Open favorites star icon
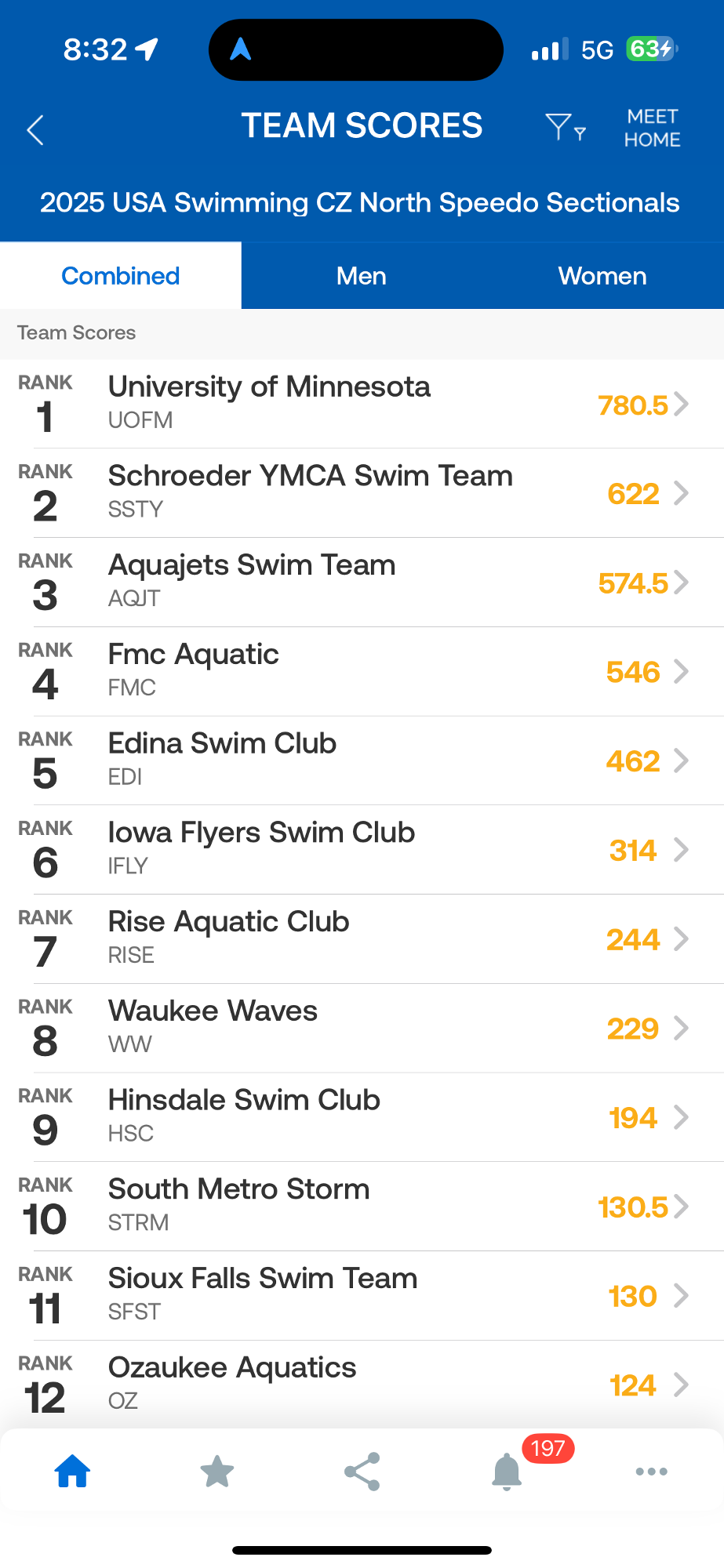The height and width of the screenshot is (1568, 724). [217, 1472]
